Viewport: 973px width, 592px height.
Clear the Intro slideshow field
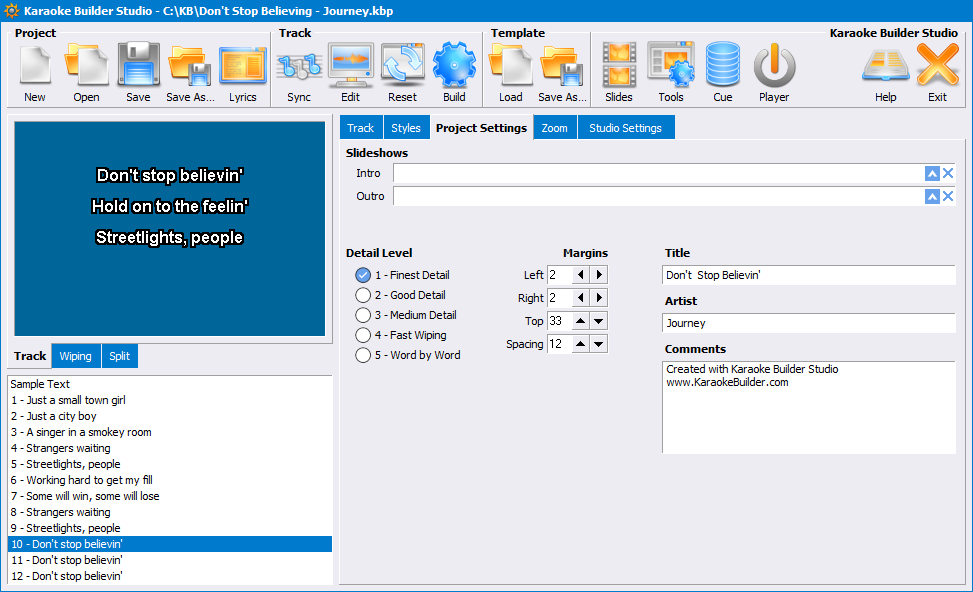pyautogui.click(x=948, y=174)
